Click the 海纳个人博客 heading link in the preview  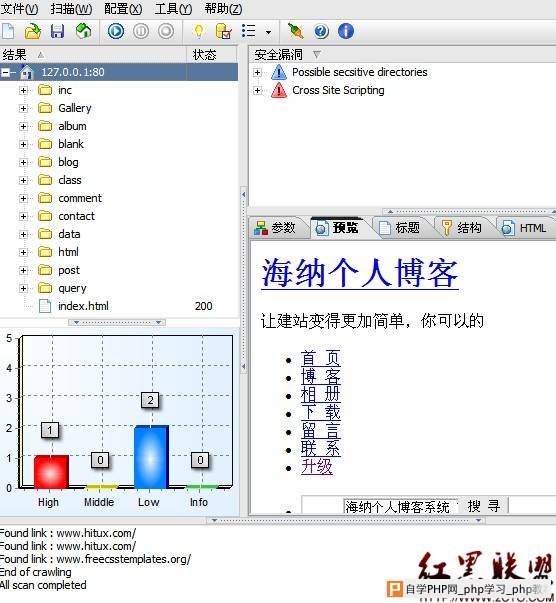coord(360,273)
